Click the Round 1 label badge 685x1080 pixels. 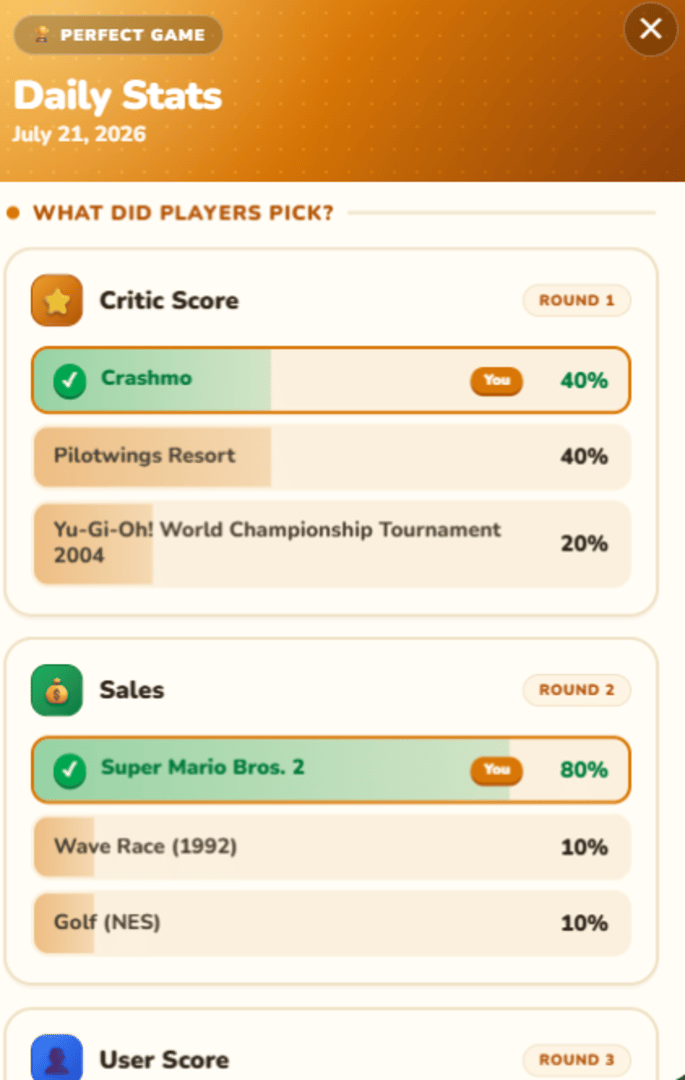click(577, 300)
